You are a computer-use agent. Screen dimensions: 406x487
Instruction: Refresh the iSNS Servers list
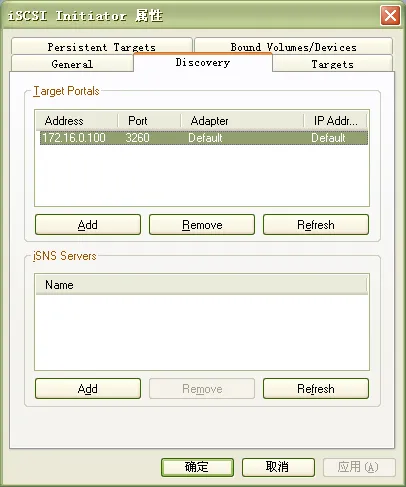pos(316,389)
